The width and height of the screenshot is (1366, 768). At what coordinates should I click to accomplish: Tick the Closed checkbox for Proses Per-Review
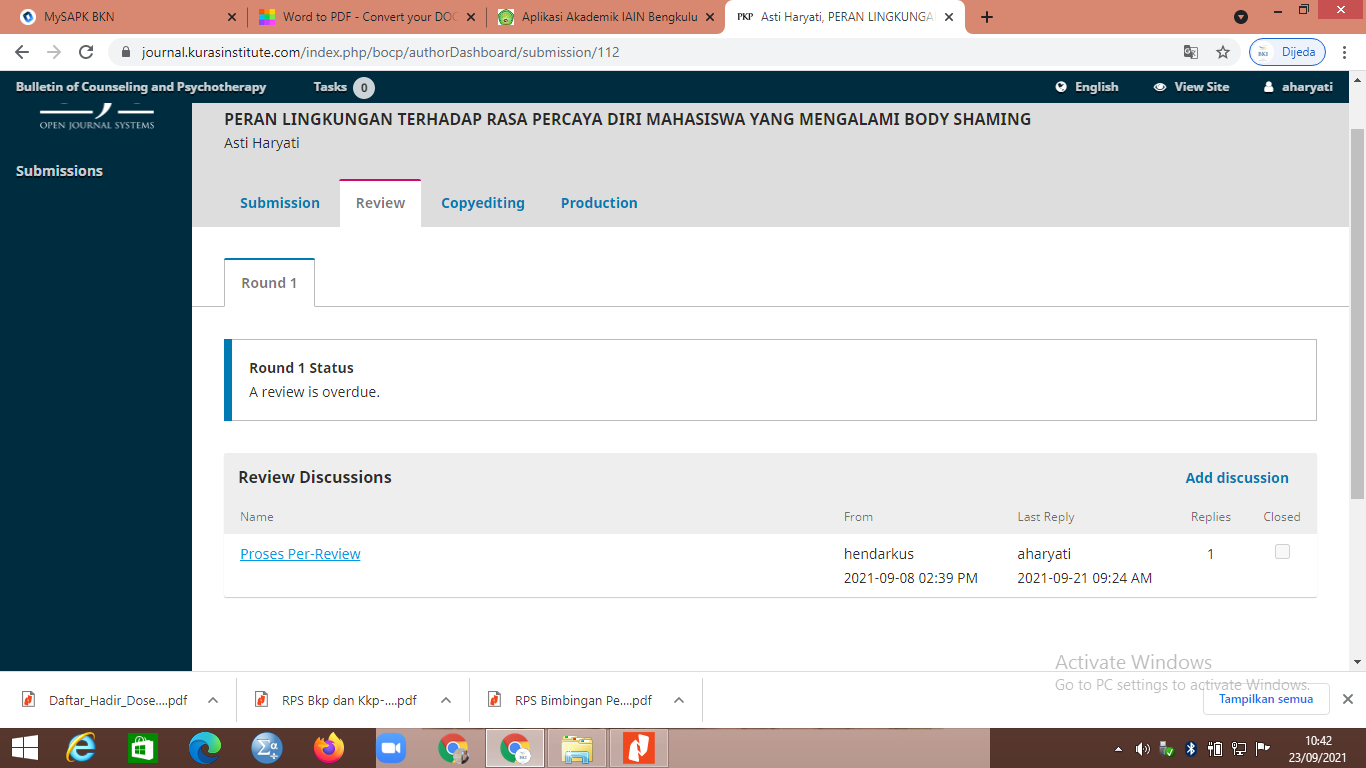point(1282,552)
